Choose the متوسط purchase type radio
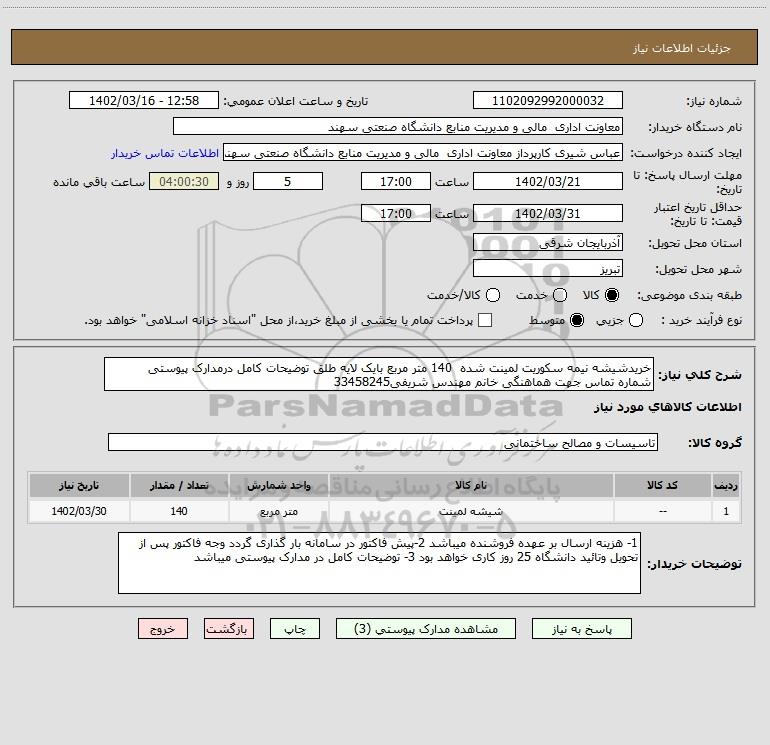The height and width of the screenshot is (745, 770). [x=577, y=320]
